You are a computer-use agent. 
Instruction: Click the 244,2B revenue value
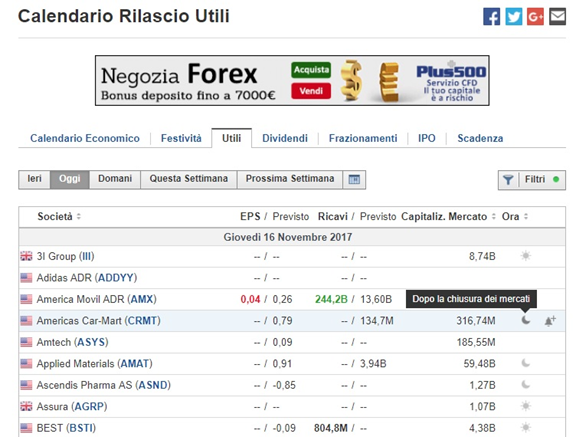[331, 299]
